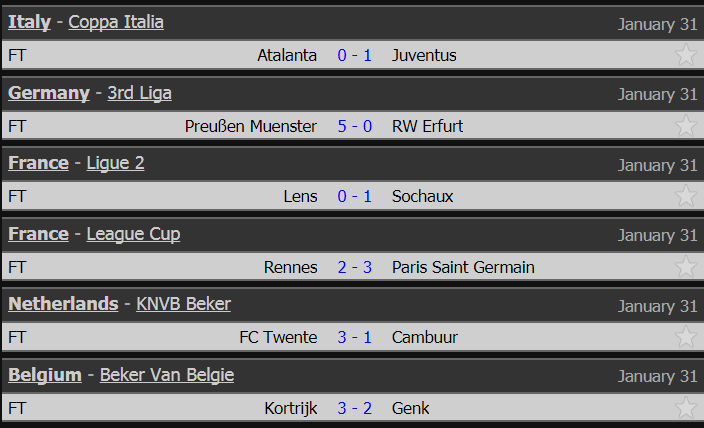Open the 3rd Liga league link

pos(140,93)
